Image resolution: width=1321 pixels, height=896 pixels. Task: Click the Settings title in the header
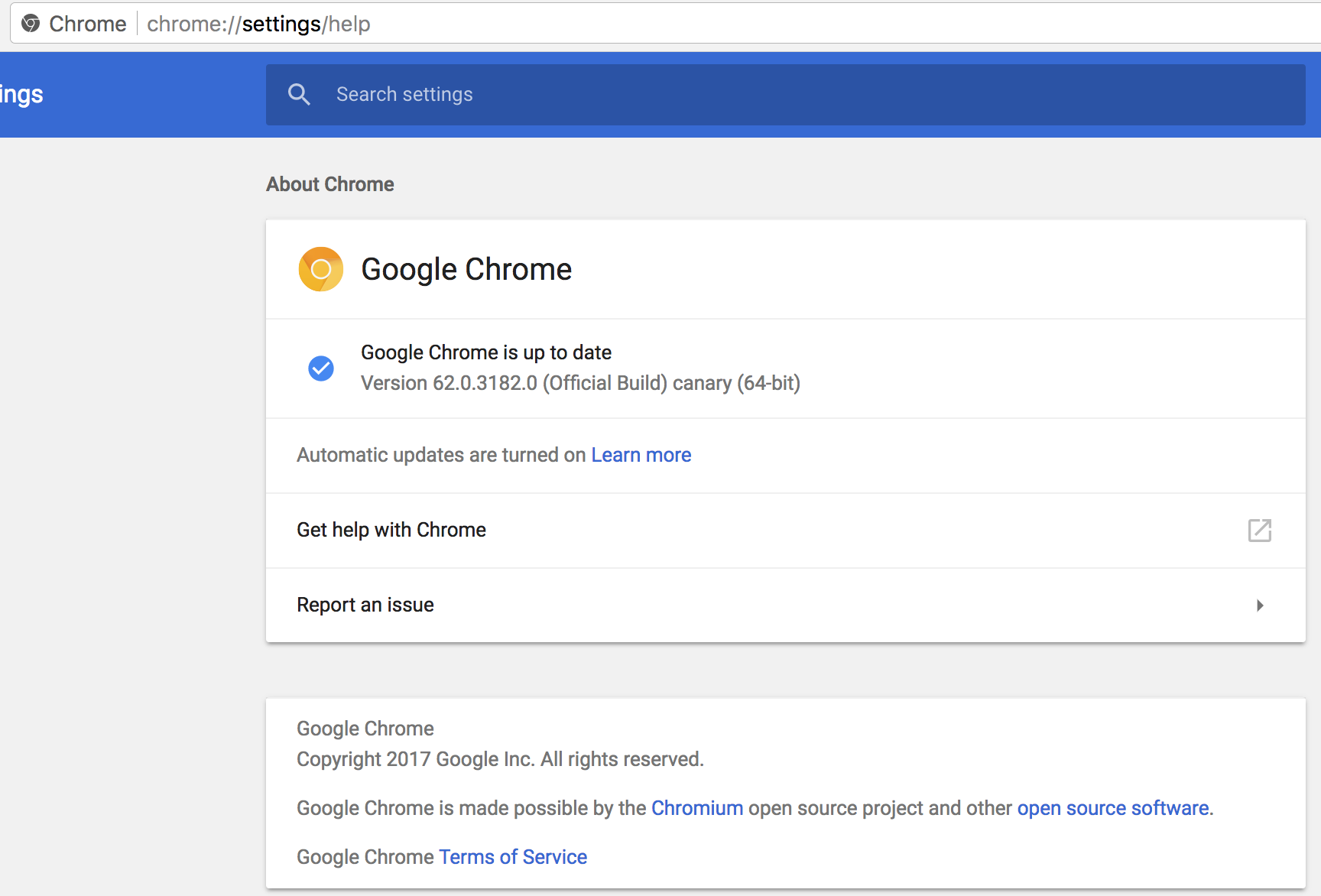21,95
